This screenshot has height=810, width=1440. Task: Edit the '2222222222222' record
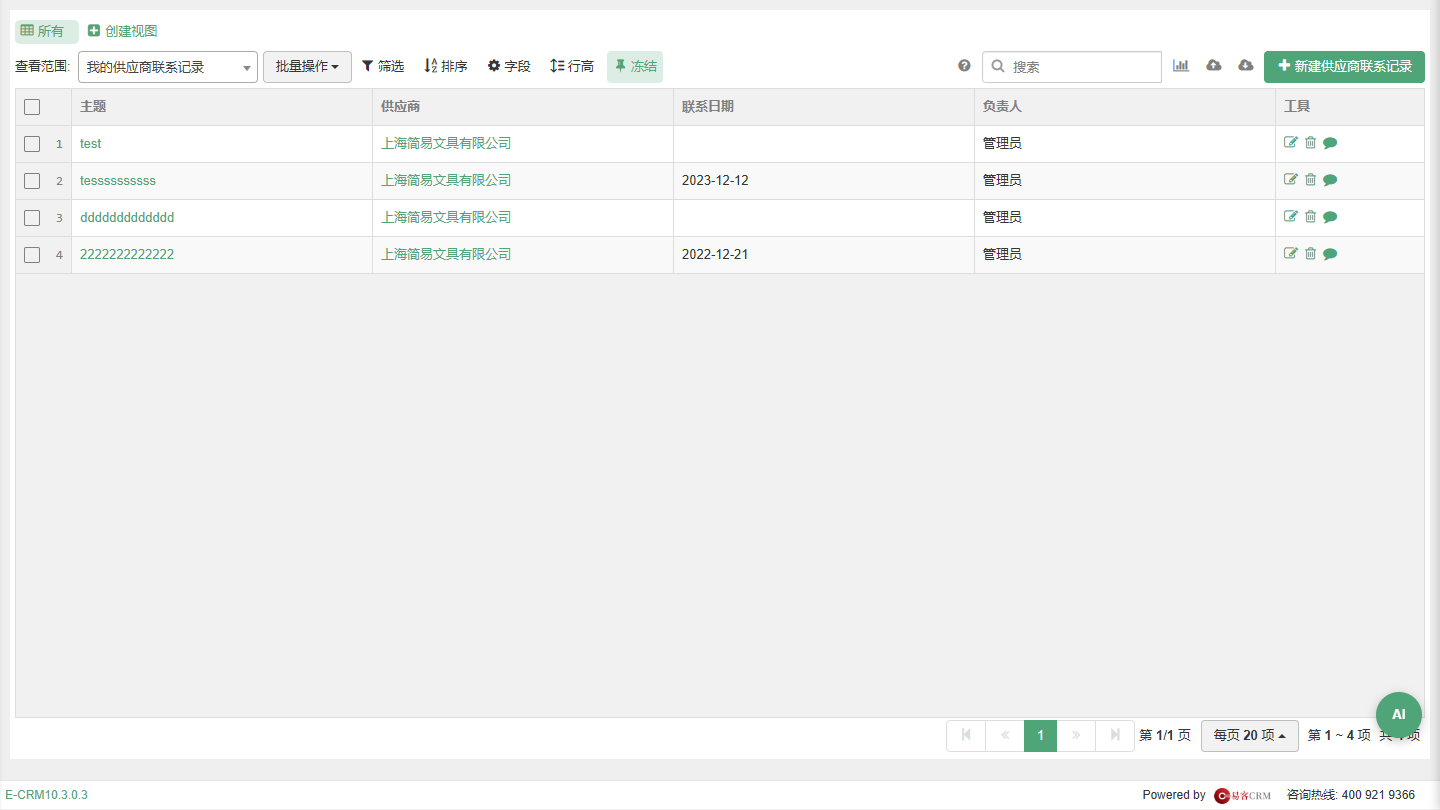pos(1291,254)
